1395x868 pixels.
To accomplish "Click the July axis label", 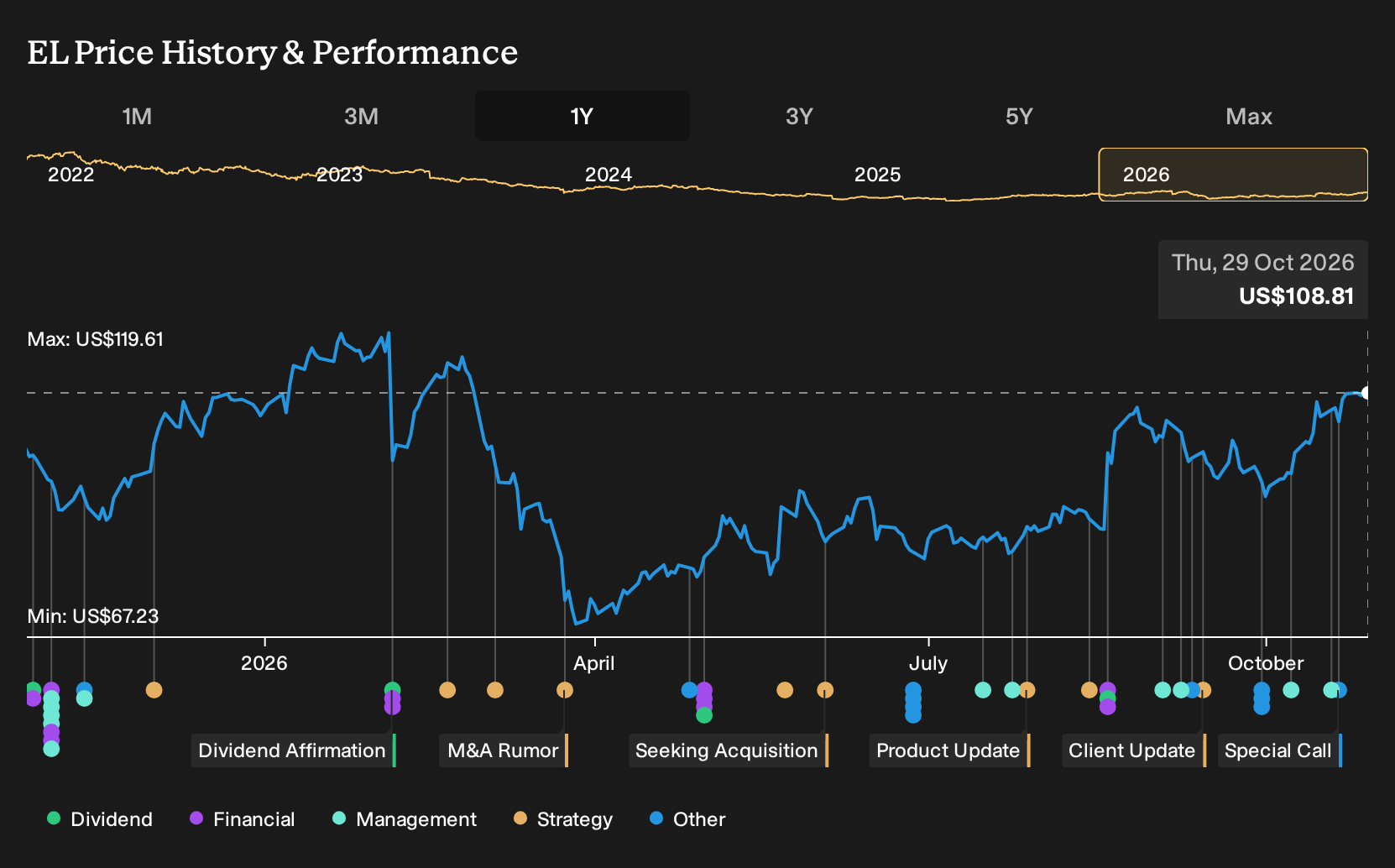I will (928, 663).
